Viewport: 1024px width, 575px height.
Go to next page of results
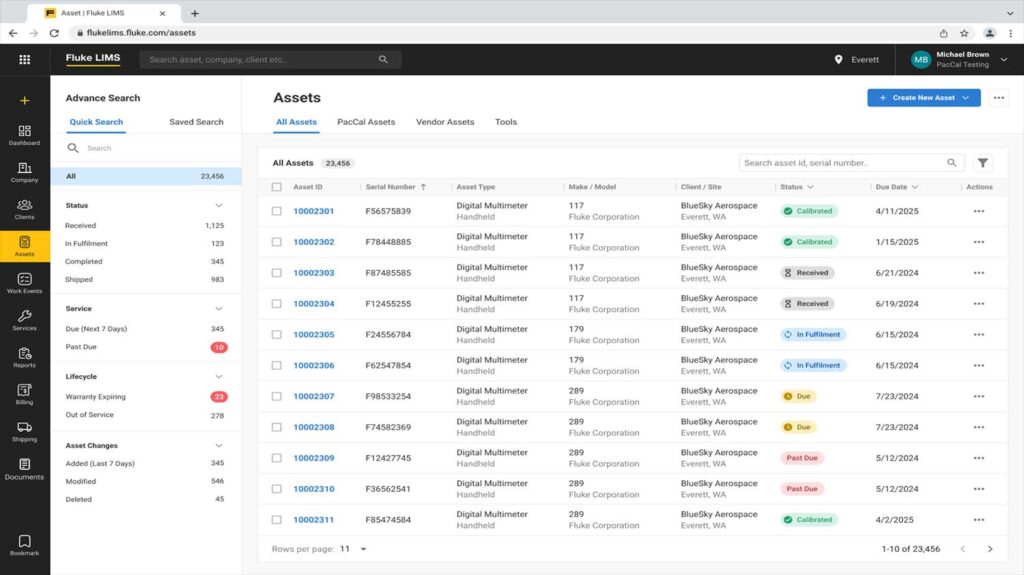point(990,549)
